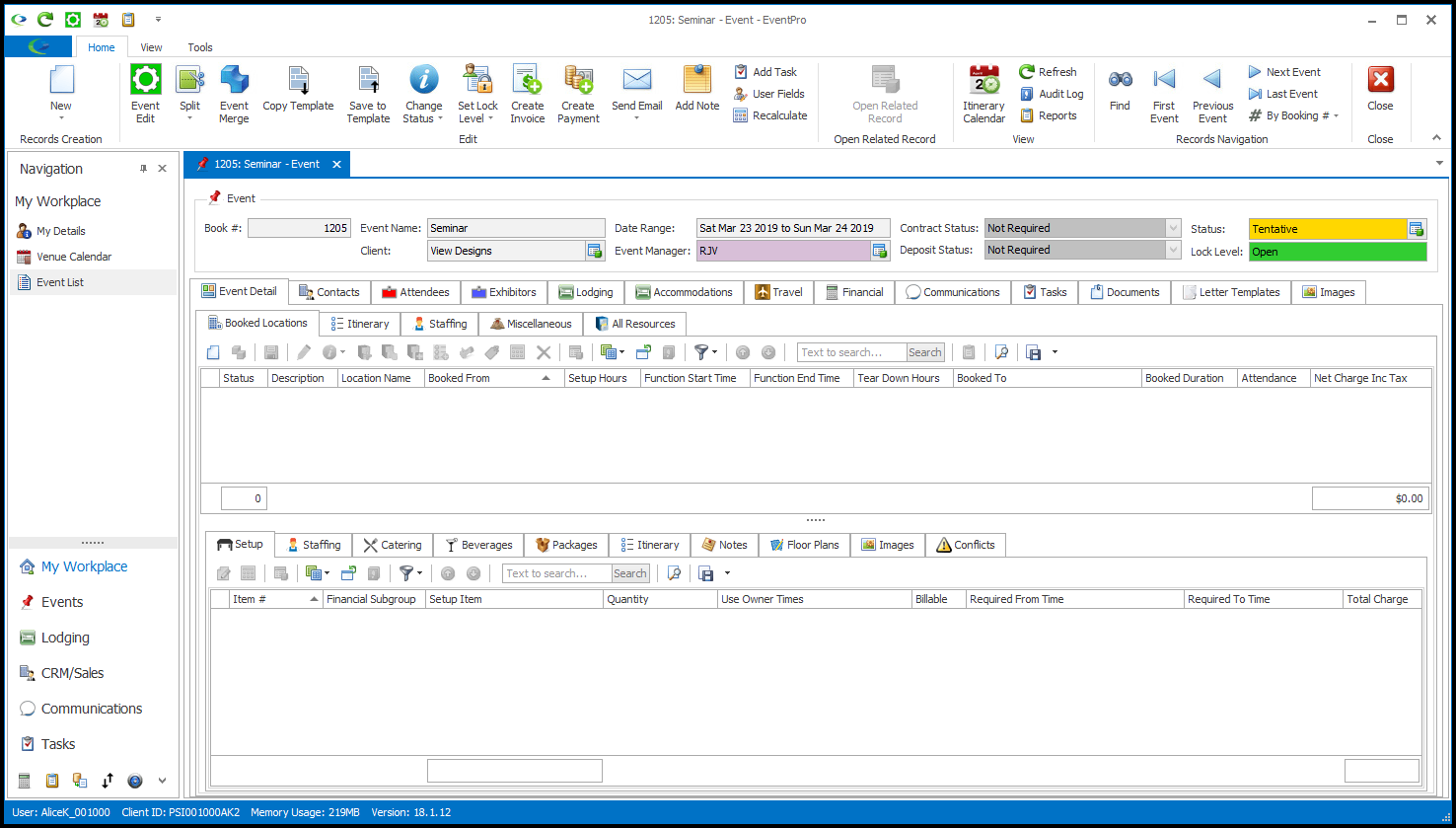Click the Search button in Booked Locations
The width and height of the screenshot is (1456, 828).
(925, 352)
